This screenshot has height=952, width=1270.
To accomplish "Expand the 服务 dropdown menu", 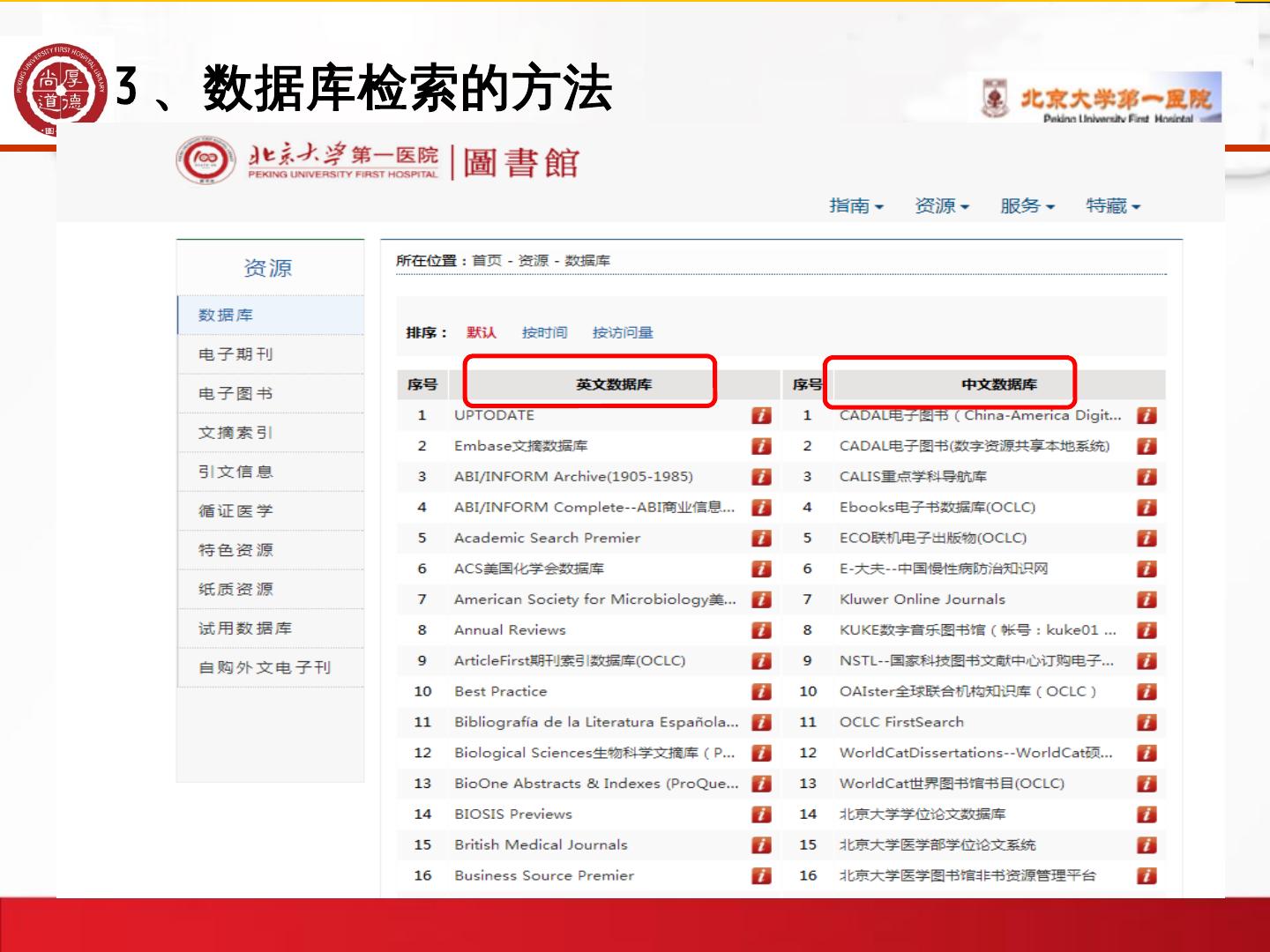I will click(x=1027, y=206).
